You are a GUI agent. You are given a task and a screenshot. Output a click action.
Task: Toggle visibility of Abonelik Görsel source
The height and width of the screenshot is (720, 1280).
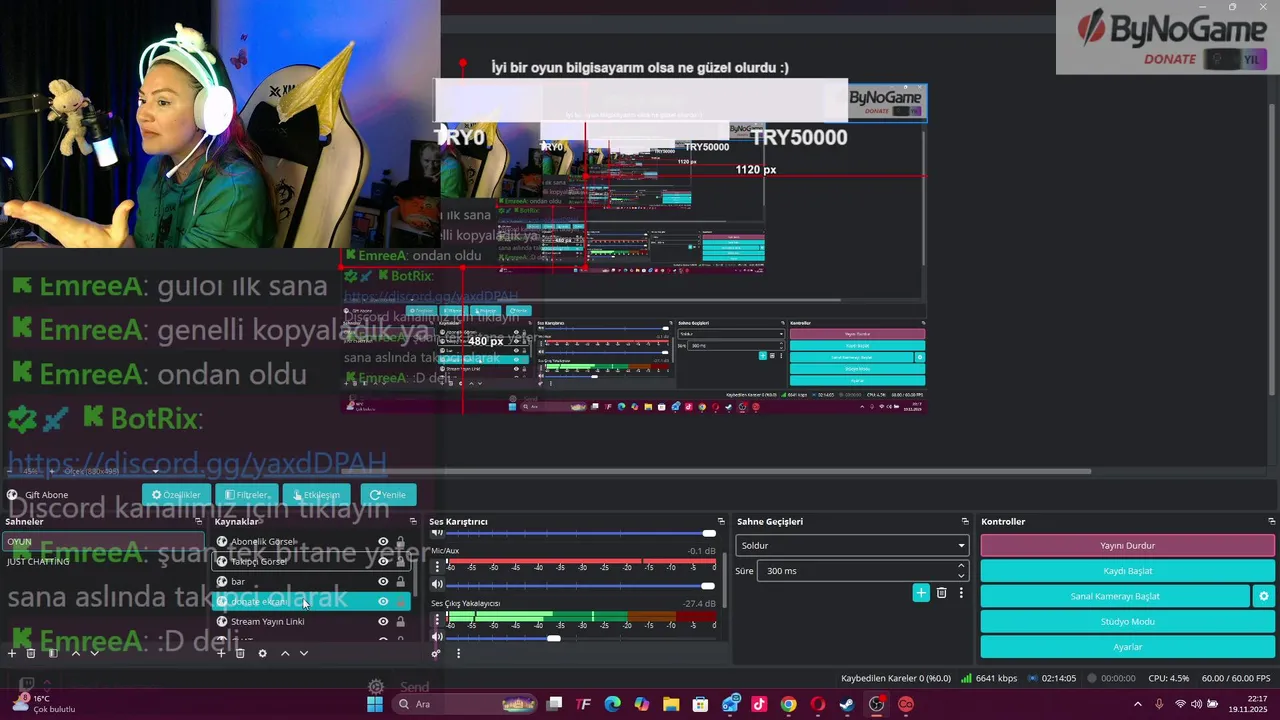(383, 542)
